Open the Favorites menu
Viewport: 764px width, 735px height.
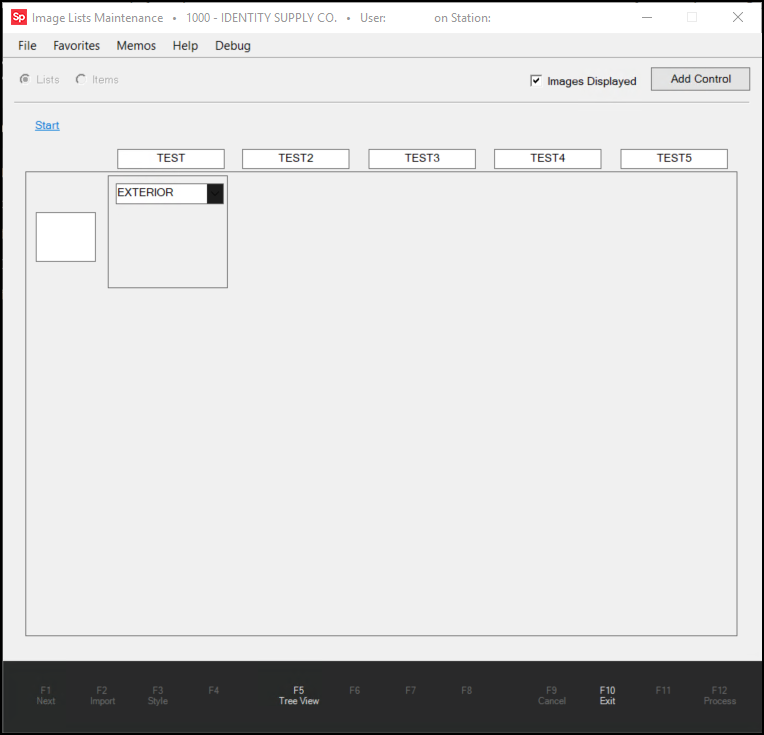(x=76, y=46)
